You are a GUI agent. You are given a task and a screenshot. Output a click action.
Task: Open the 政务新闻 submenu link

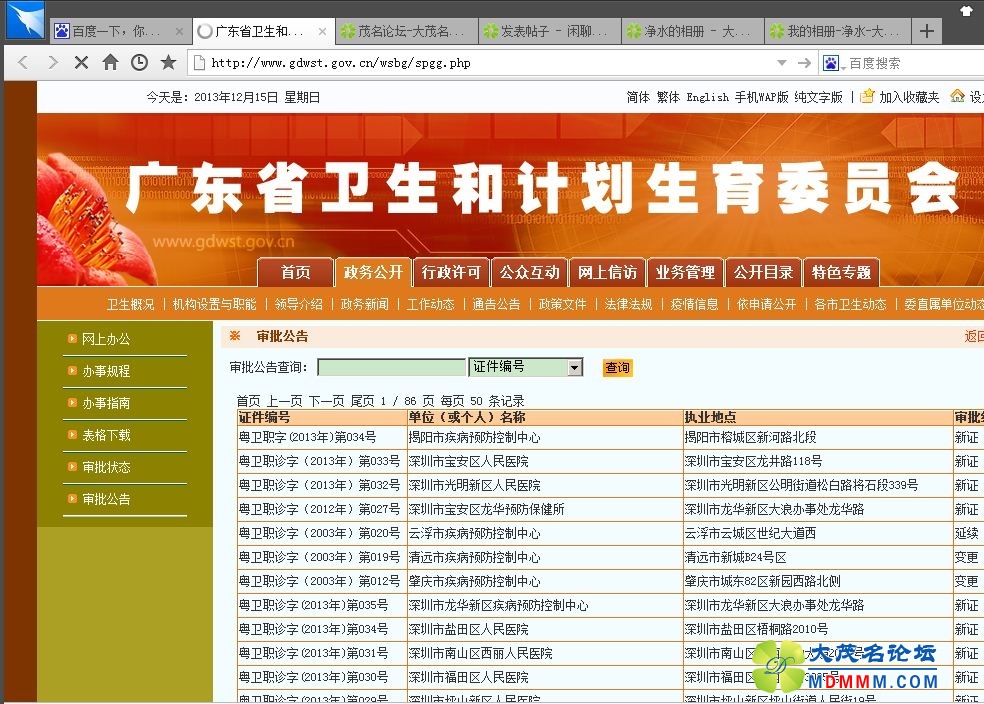(x=365, y=304)
